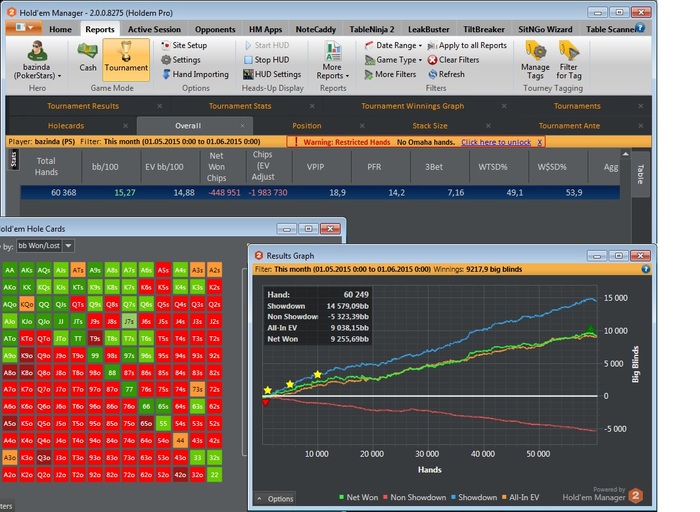Open the Position report tab
This screenshot has width=700, height=512.
click(306, 126)
